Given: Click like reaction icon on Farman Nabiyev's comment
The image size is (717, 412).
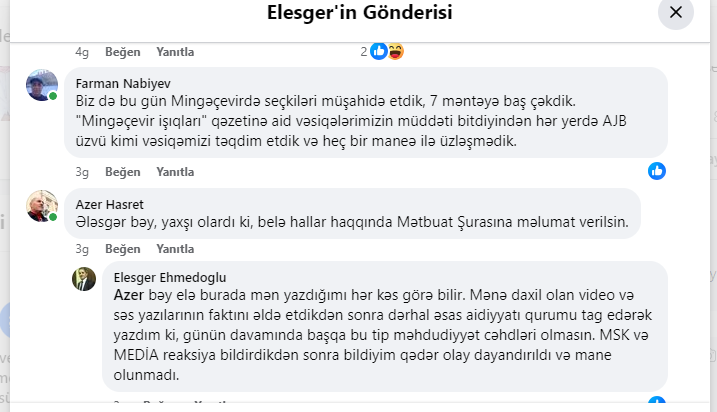Looking at the screenshot, I should [657, 171].
